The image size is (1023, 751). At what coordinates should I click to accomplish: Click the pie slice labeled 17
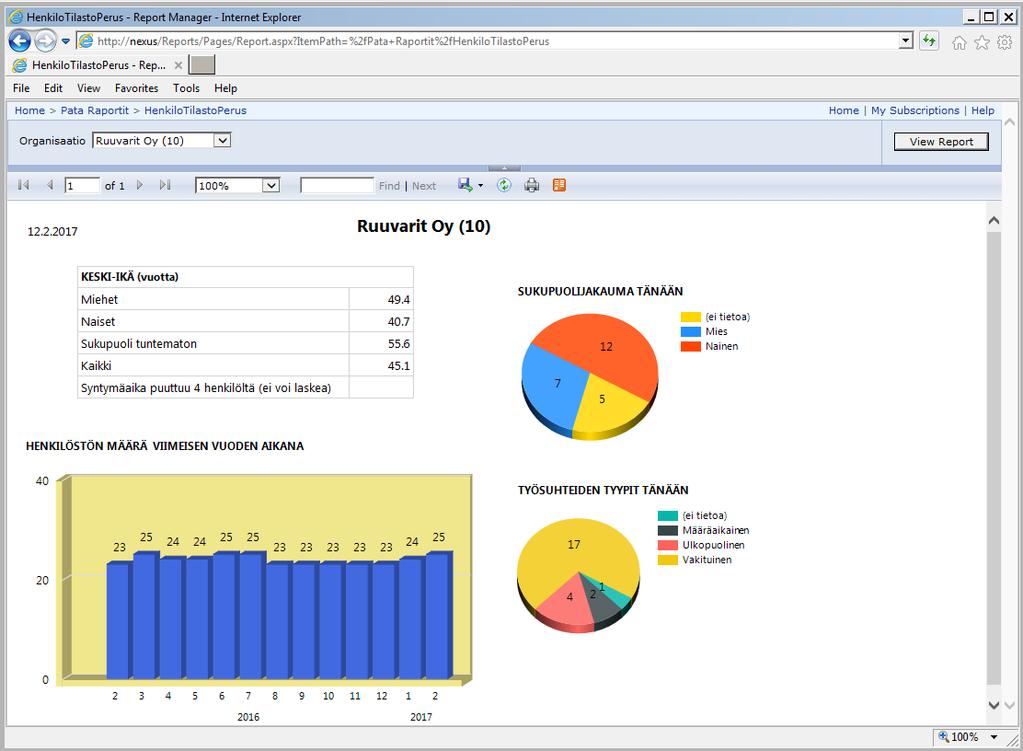coord(573,545)
